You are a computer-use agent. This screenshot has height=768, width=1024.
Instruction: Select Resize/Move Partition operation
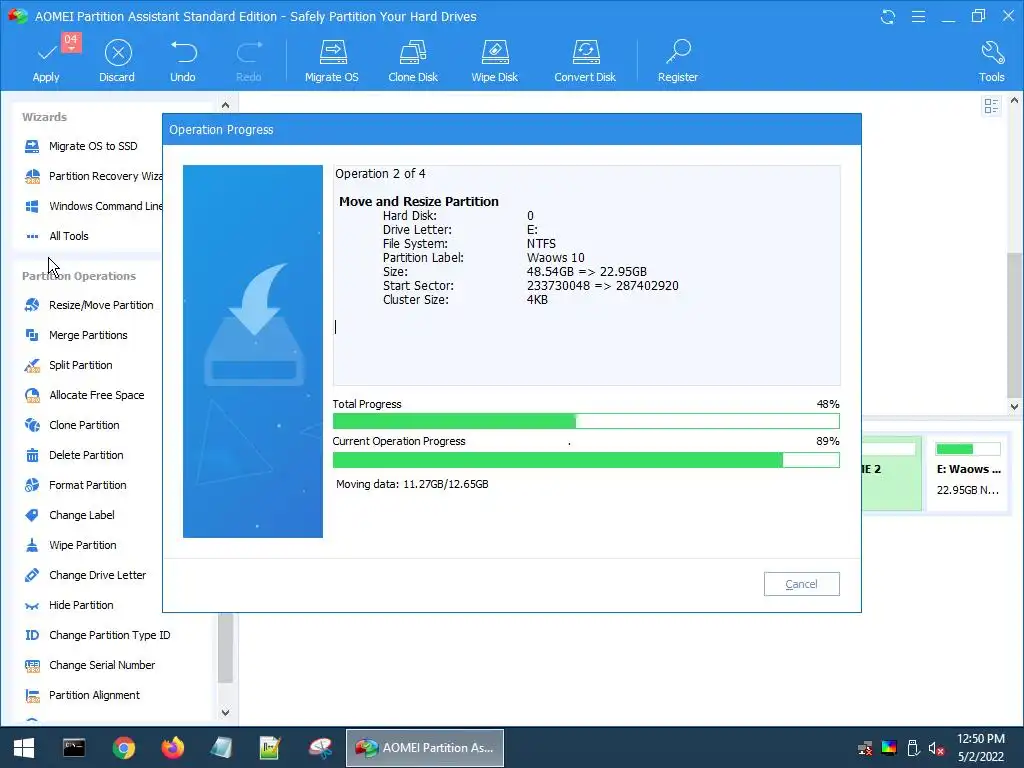[89, 305]
